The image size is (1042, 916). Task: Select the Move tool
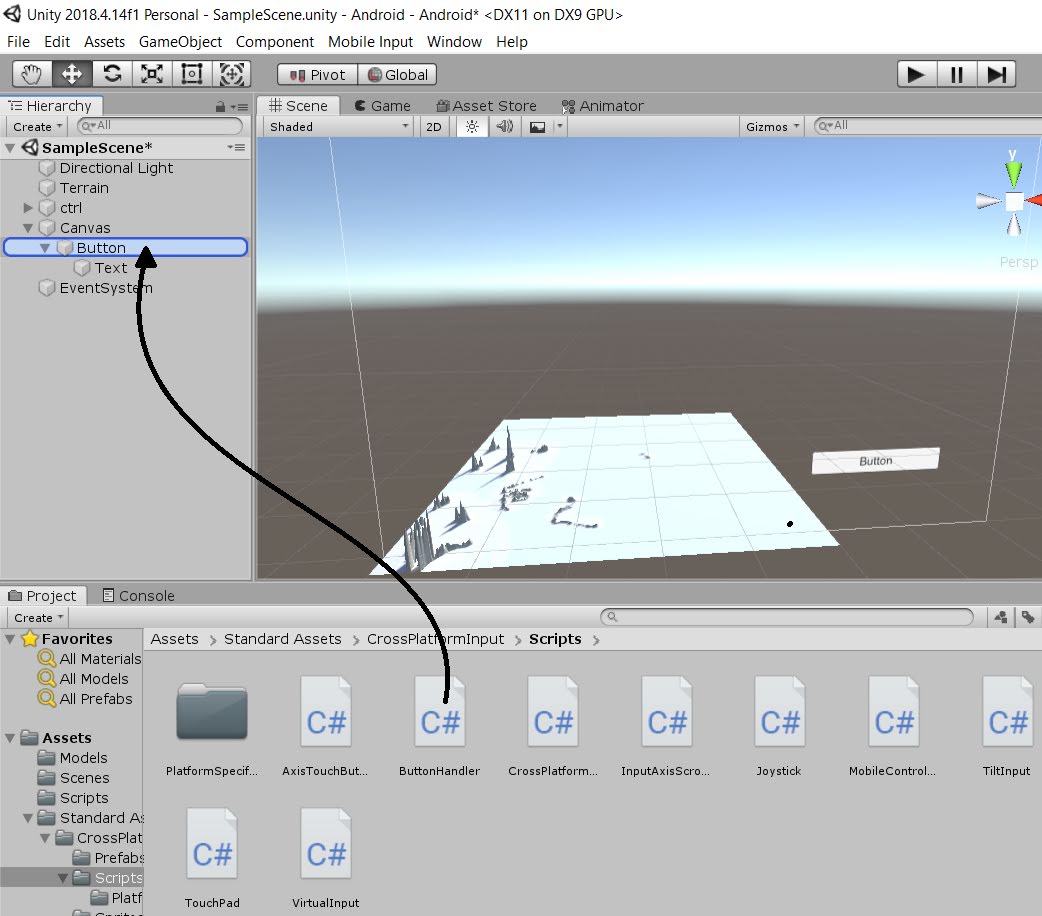70,73
